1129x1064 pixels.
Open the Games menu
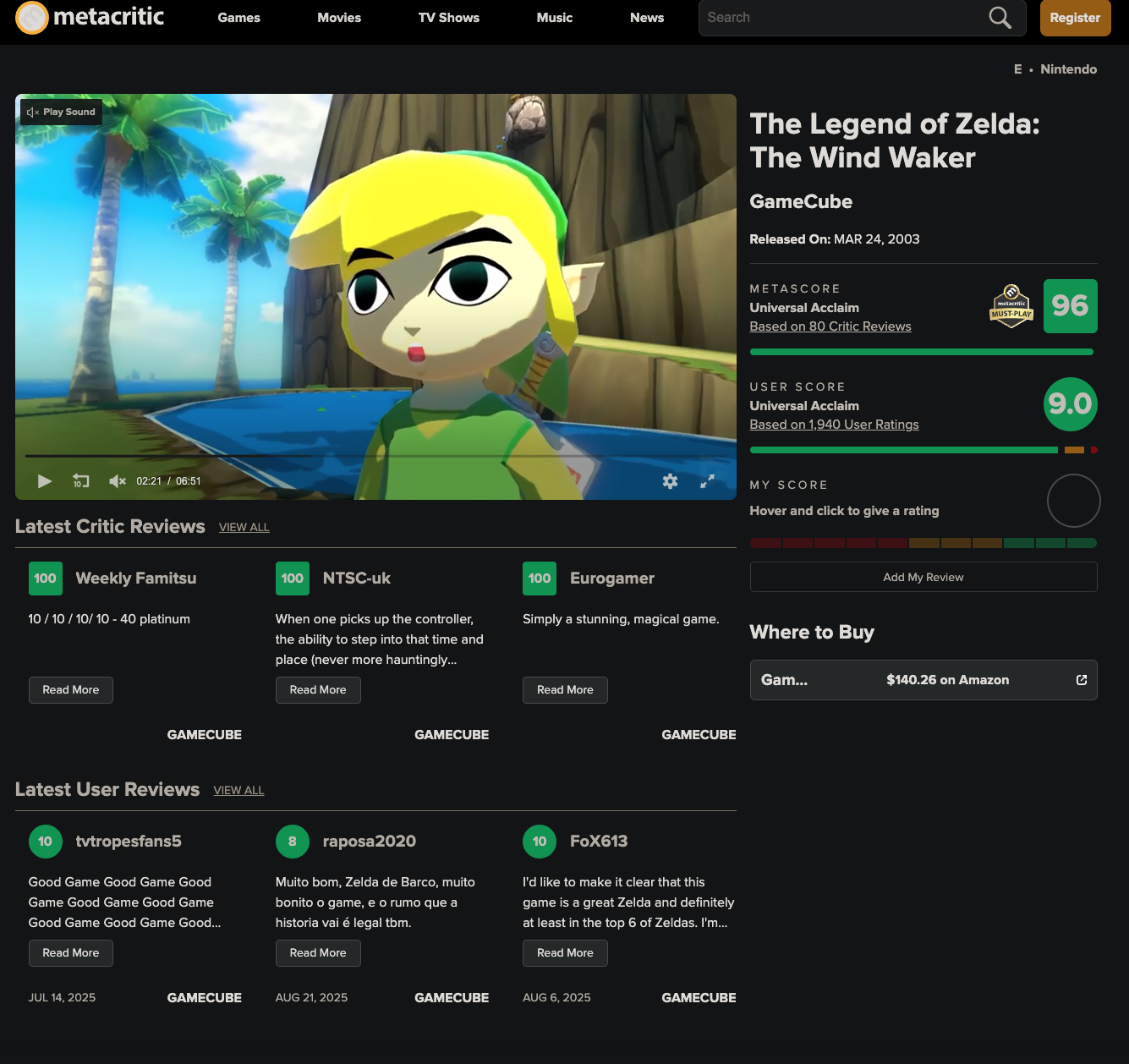[239, 18]
